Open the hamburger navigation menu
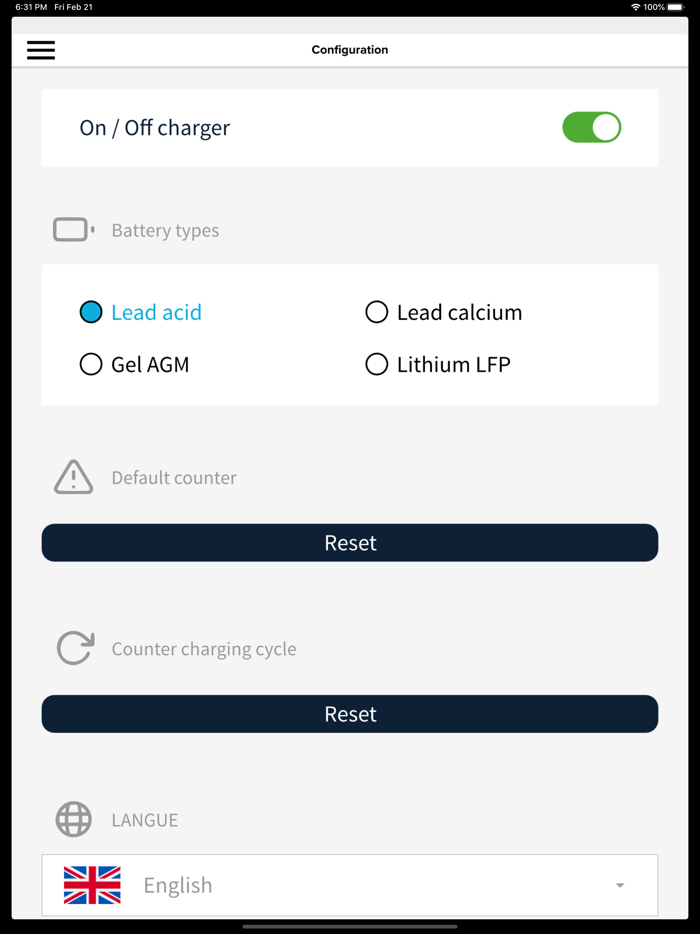This screenshot has width=700, height=934. point(40,49)
